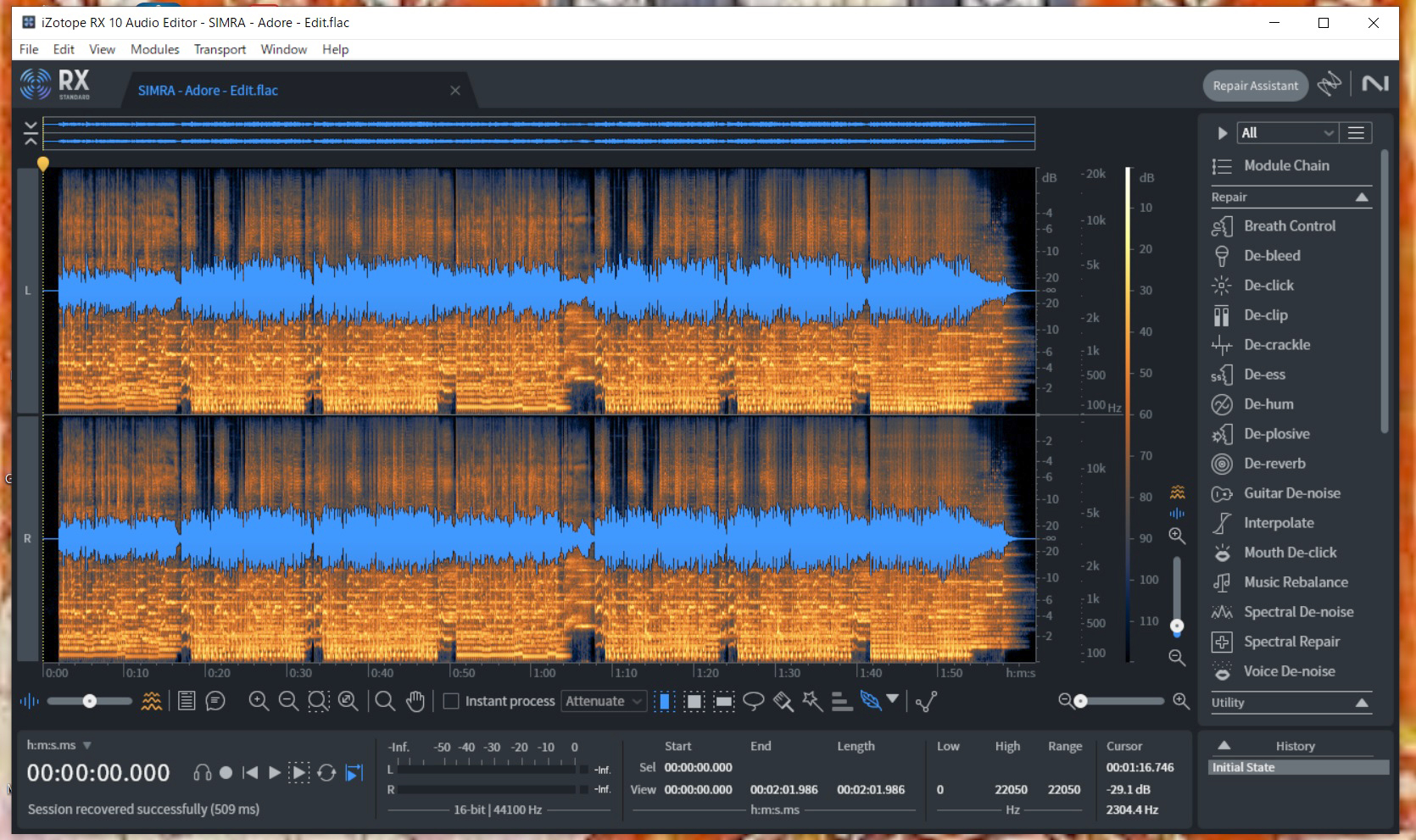This screenshot has width=1416, height=840.
Task: Enable the Instant process checkbox
Action: [x=451, y=701]
